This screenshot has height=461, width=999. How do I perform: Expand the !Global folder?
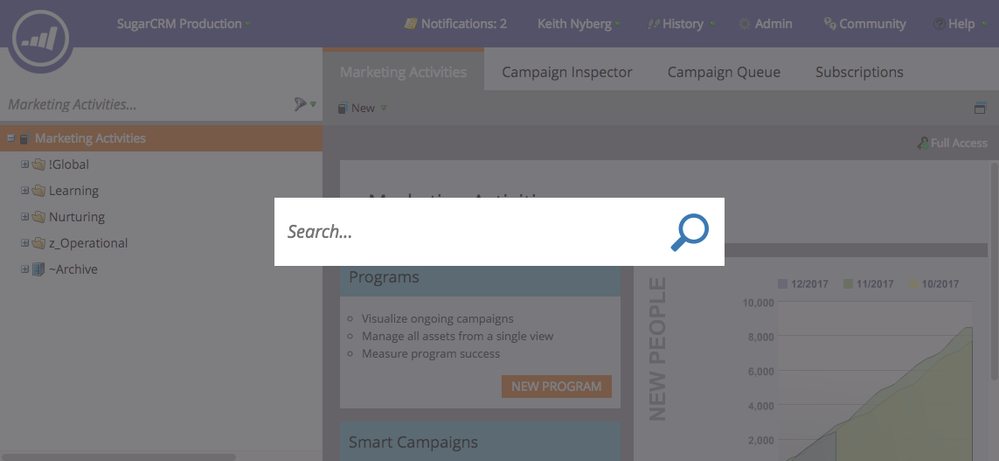tap(25, 164)
